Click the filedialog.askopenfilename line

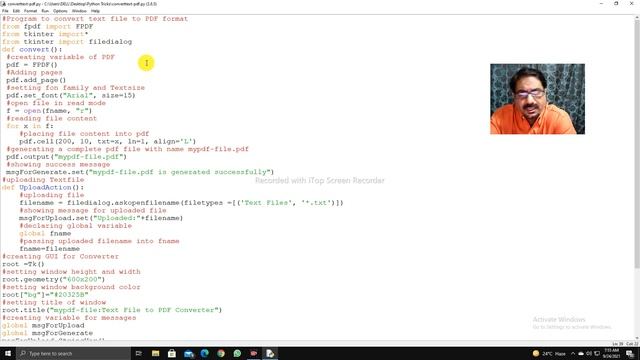pos(181,203)
